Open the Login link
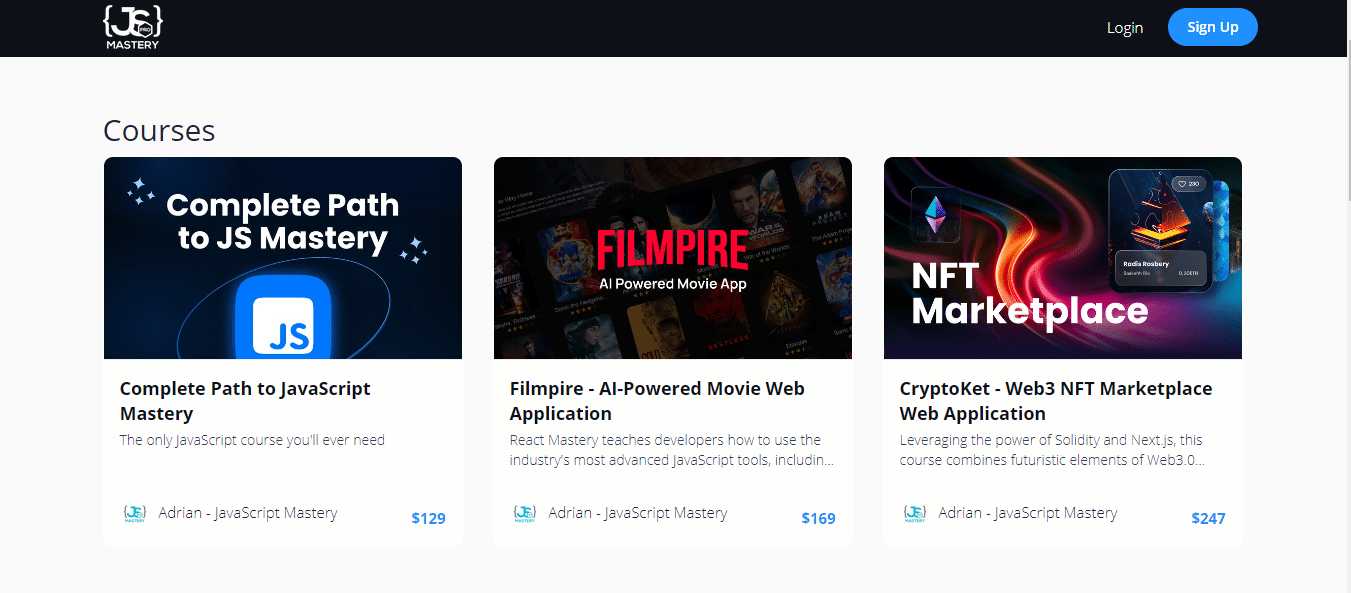Screen dimensions: 1351x593 coord(1125,28)
